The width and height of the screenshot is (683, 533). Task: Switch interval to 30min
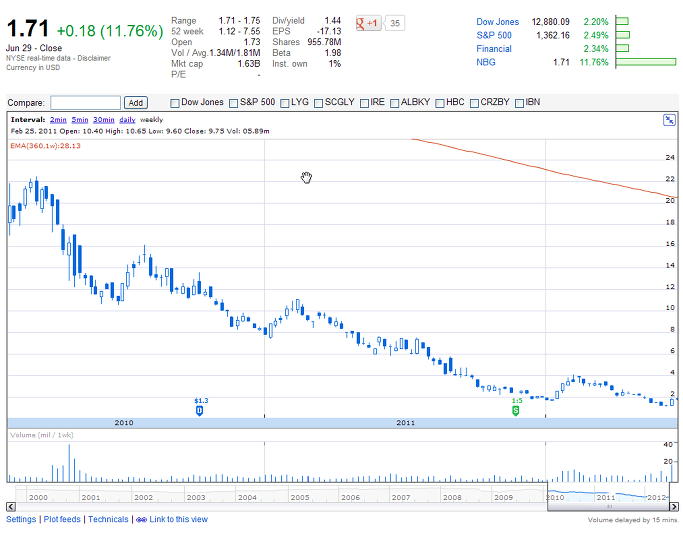pos(104,120)
